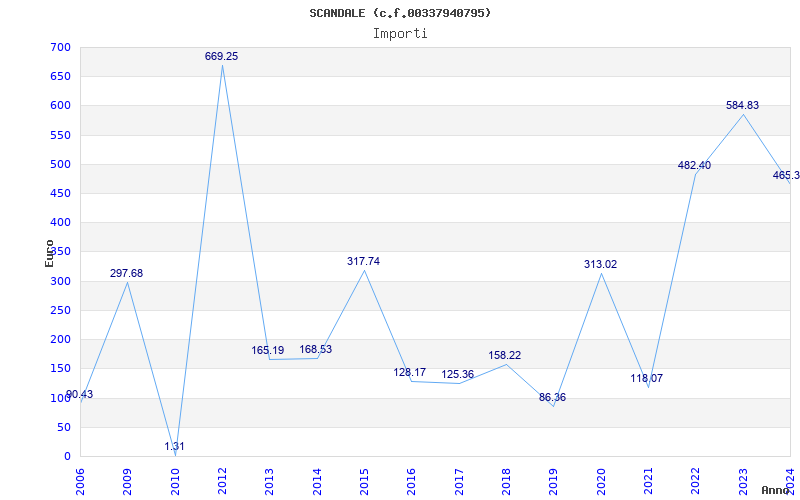Select the 168.53 data label
800x500 pixels.
[315, 349]
